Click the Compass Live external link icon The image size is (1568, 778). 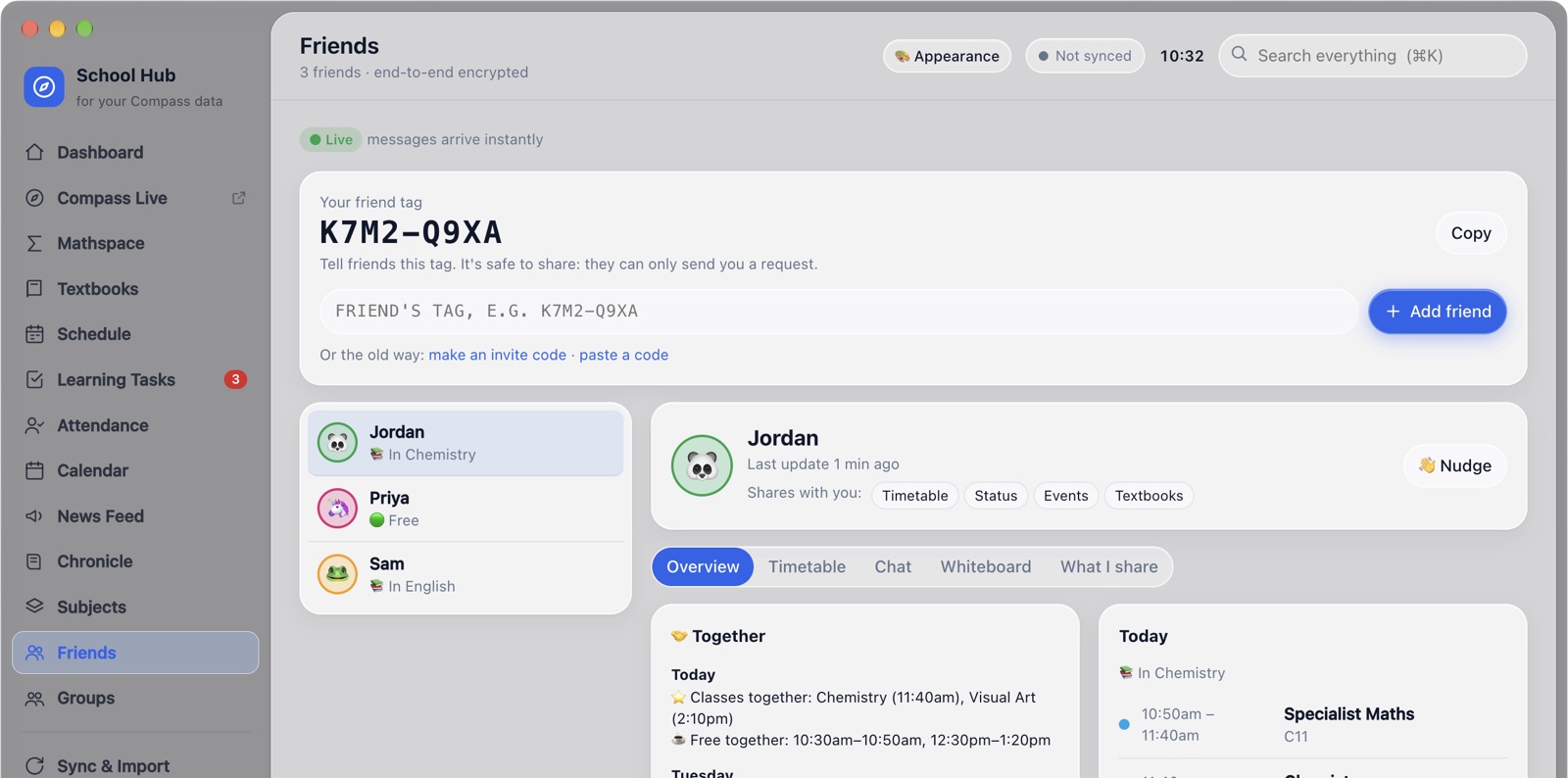(238, 198)
